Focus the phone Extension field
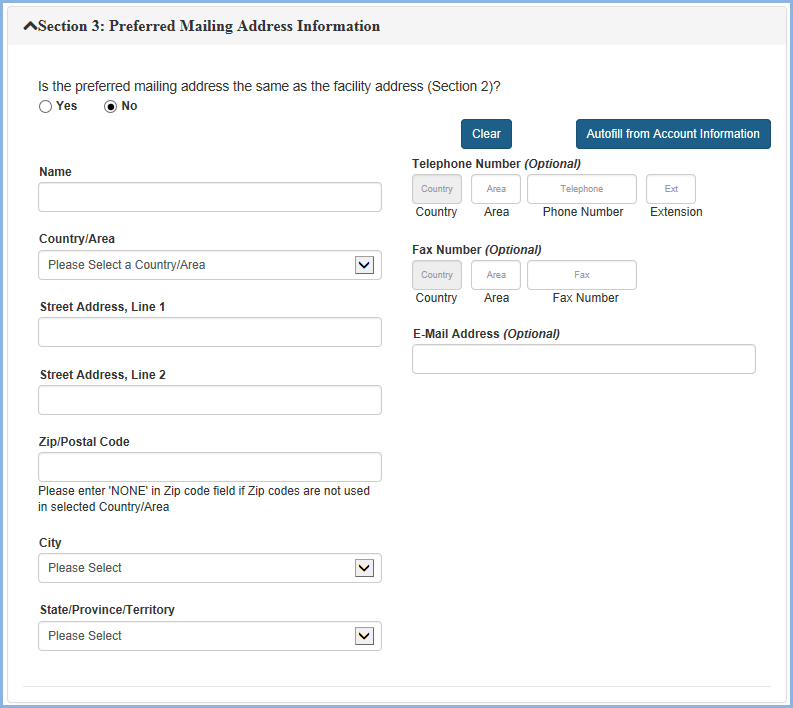The width and height of the screenshot is (793, 708). coord(671,189)
